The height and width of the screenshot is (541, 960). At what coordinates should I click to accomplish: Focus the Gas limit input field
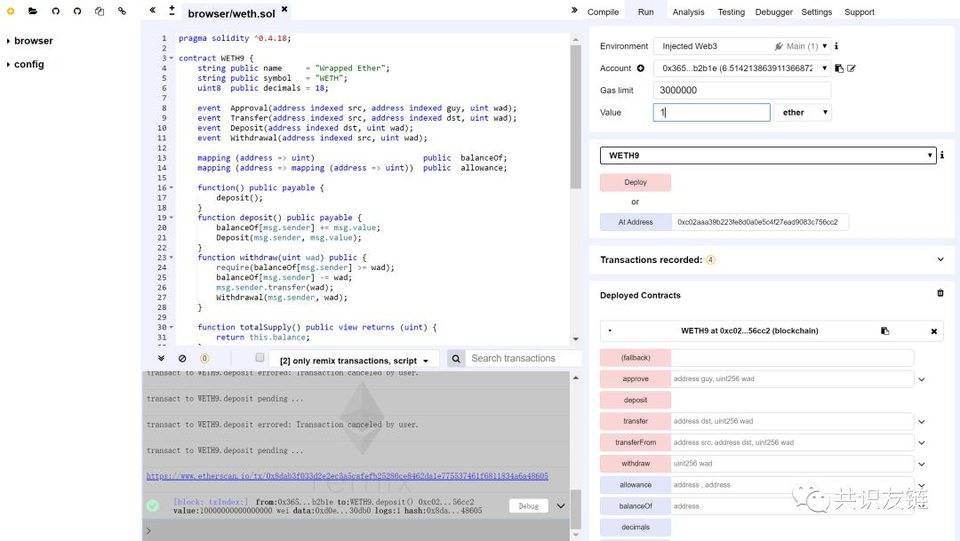(x=743, y=90)
